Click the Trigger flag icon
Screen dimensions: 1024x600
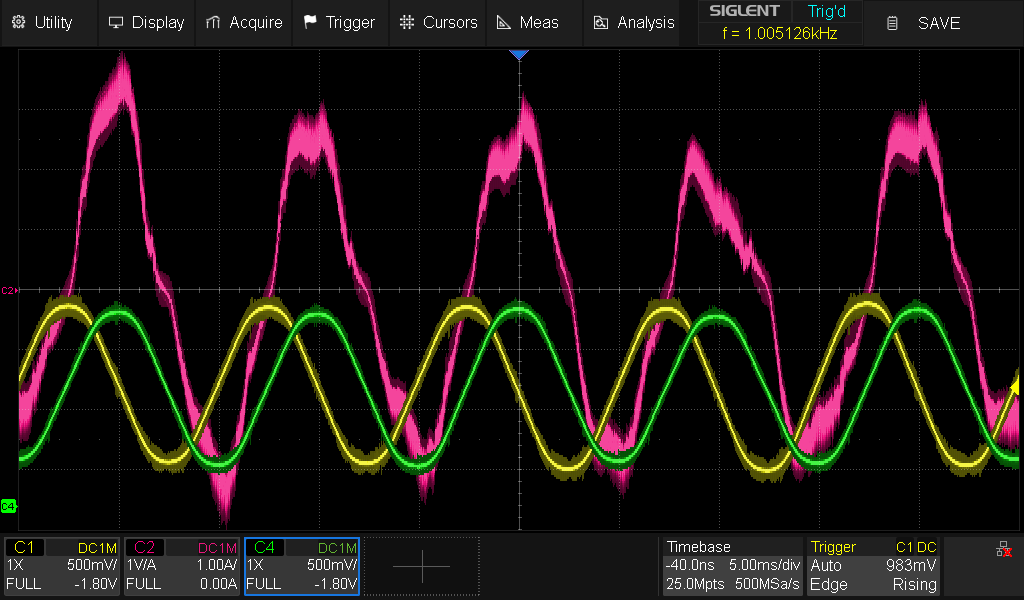(x=310, y=22)
